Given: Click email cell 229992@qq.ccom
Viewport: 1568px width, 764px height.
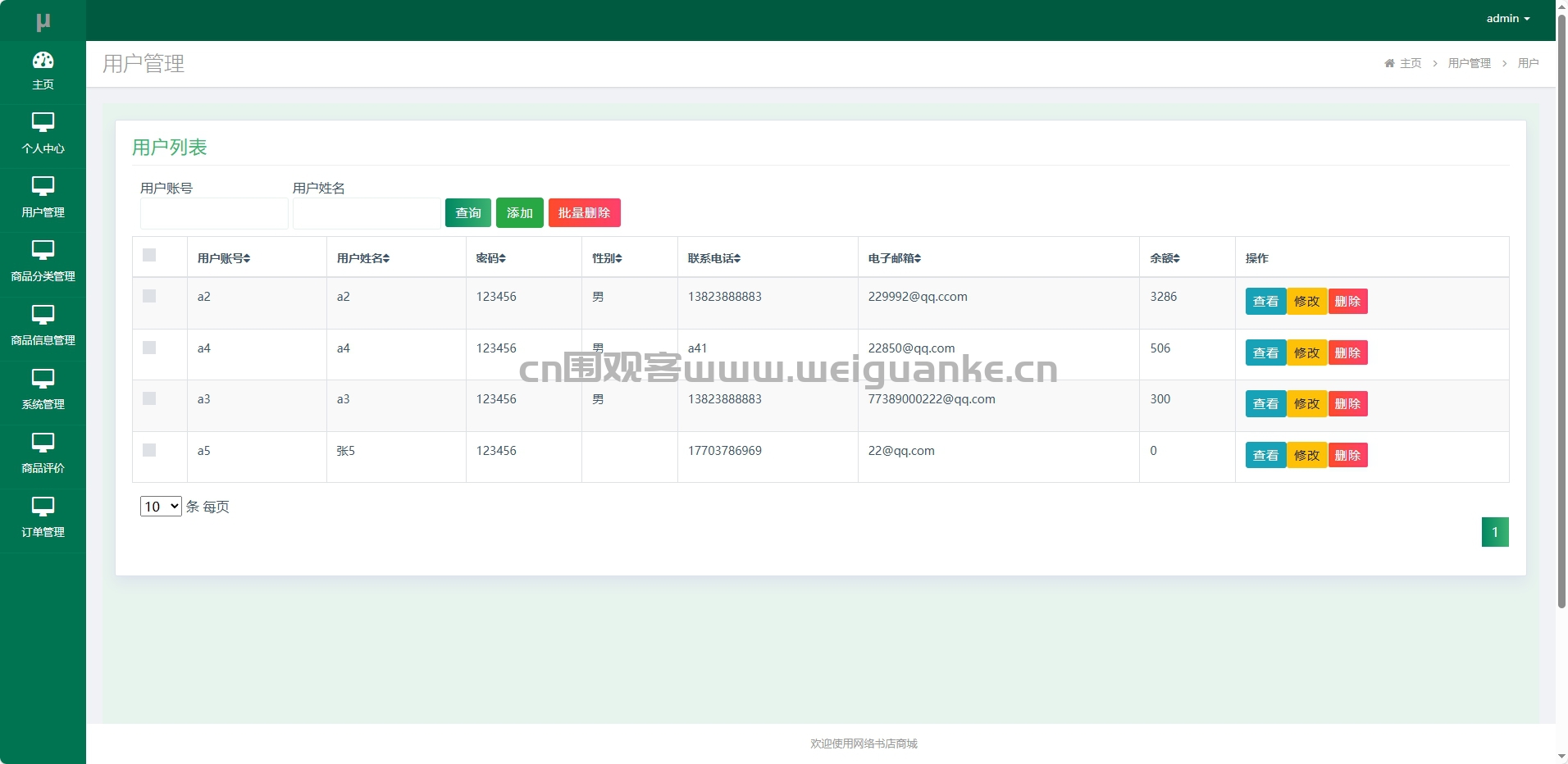Looking at the screenshot, I should tap(918, 297).
